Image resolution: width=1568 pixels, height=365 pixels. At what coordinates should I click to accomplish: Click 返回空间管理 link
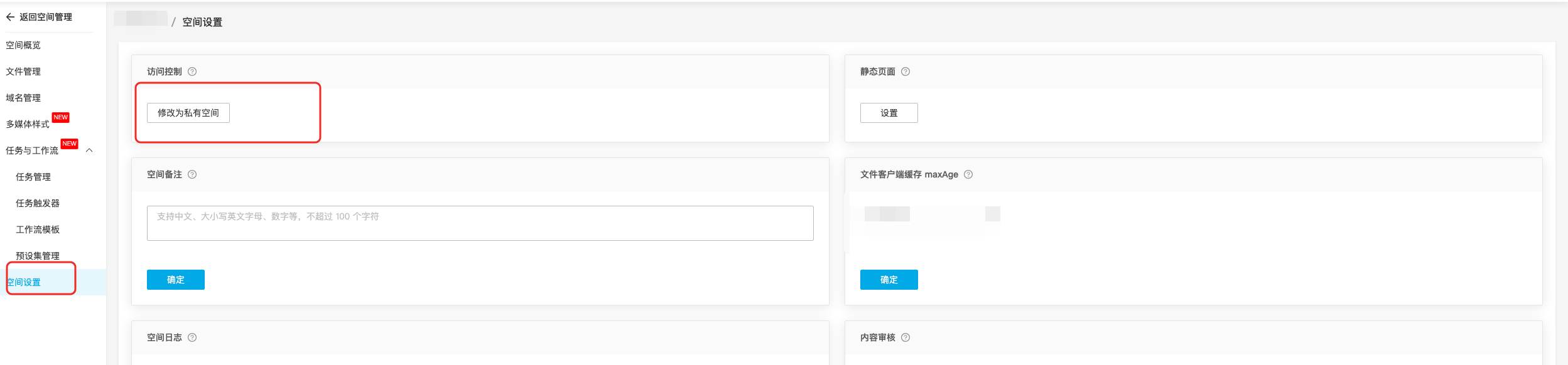tap(46, 17)
